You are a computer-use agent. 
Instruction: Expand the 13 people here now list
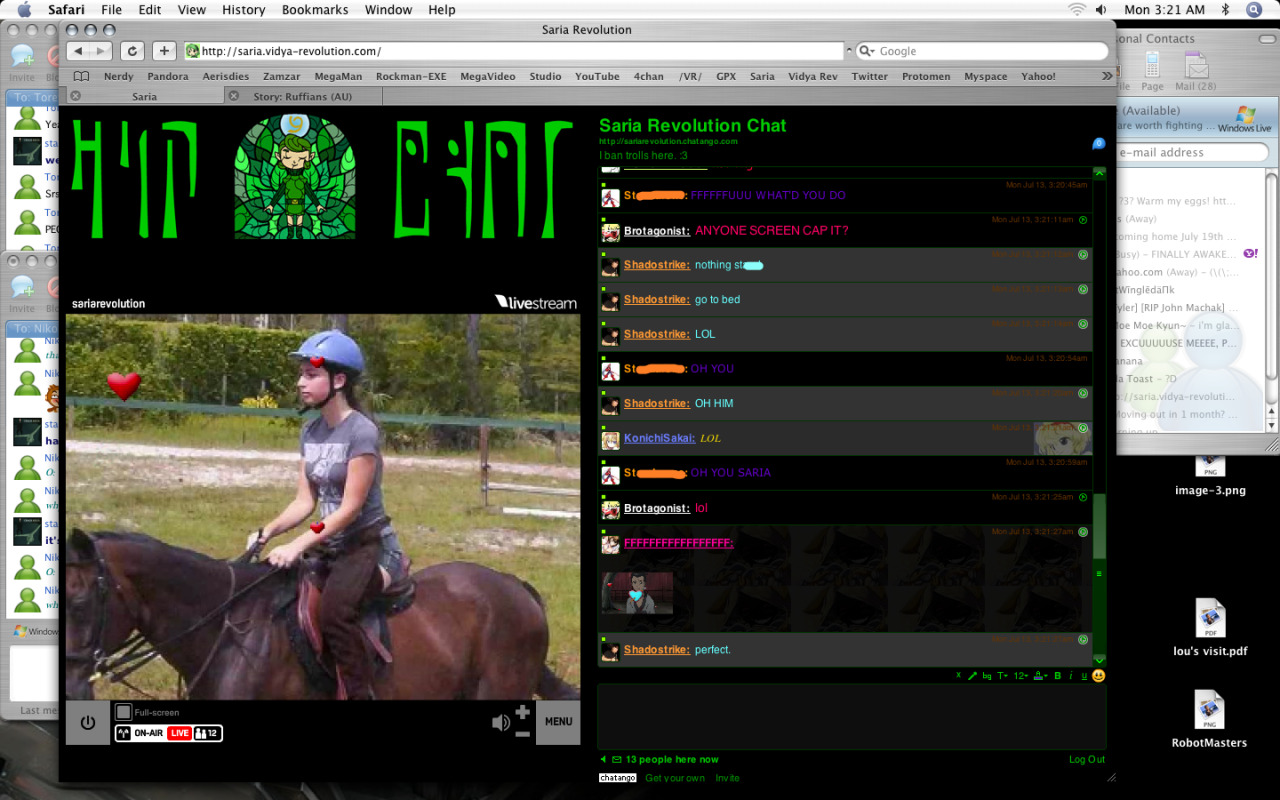tap(672, 760)
